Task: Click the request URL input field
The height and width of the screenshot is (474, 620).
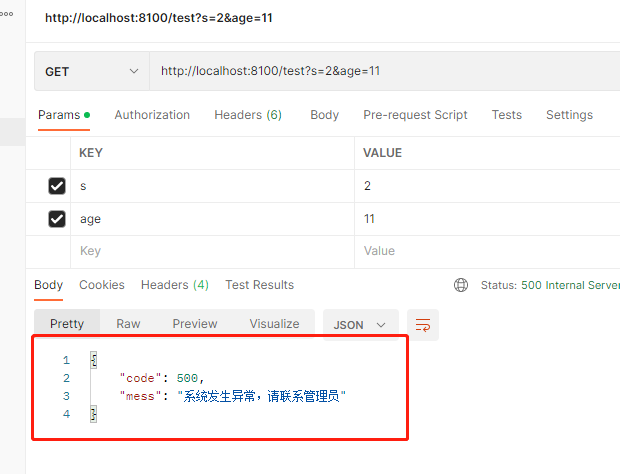Action: pos(385,71)
